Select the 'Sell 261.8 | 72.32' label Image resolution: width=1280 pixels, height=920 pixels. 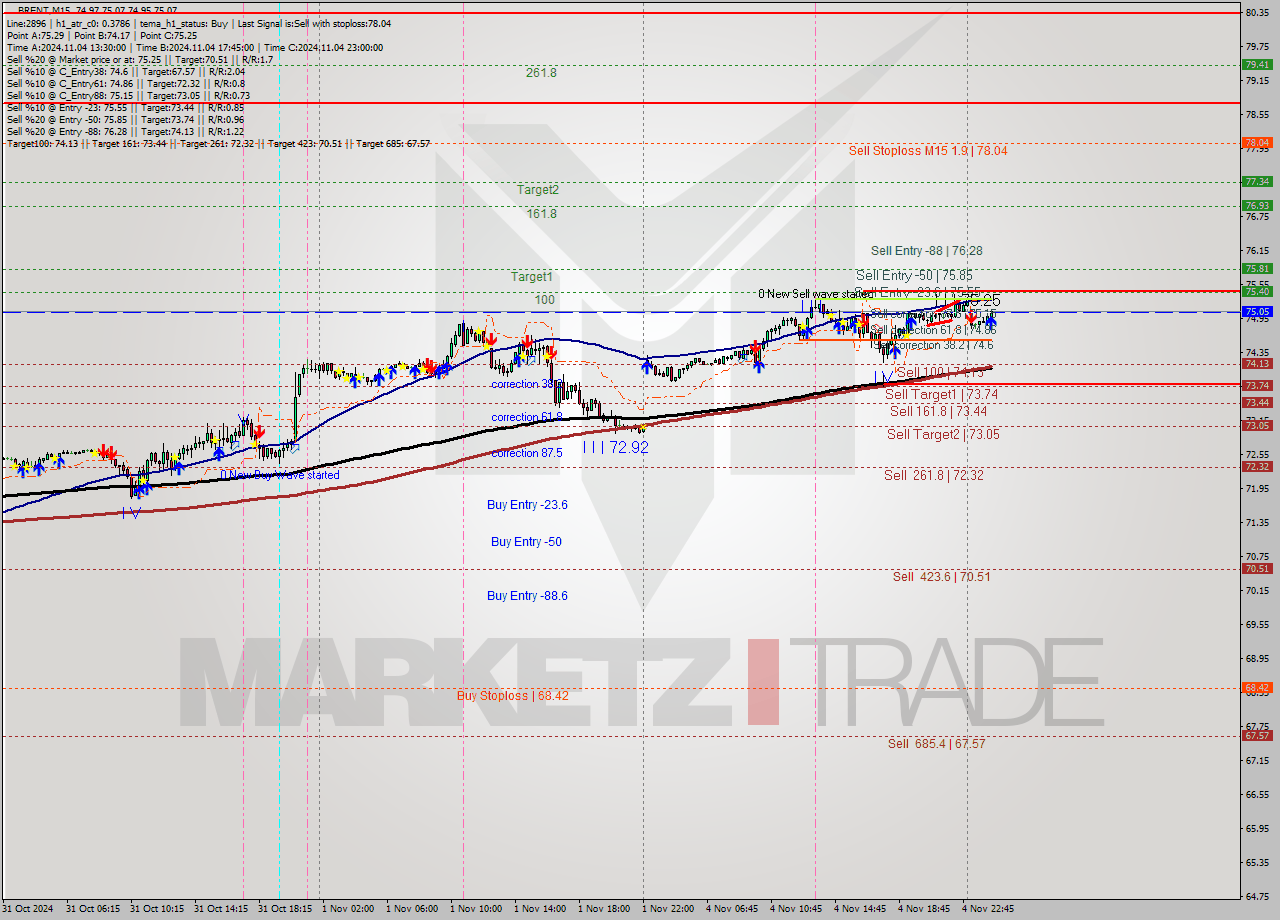point(934,474)
